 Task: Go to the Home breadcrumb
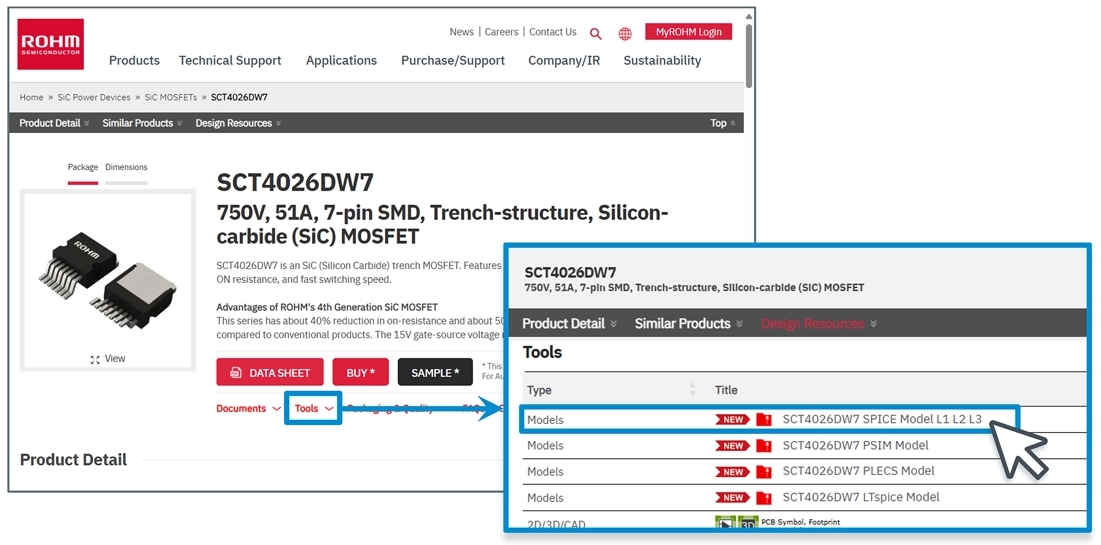pos(32,98)
